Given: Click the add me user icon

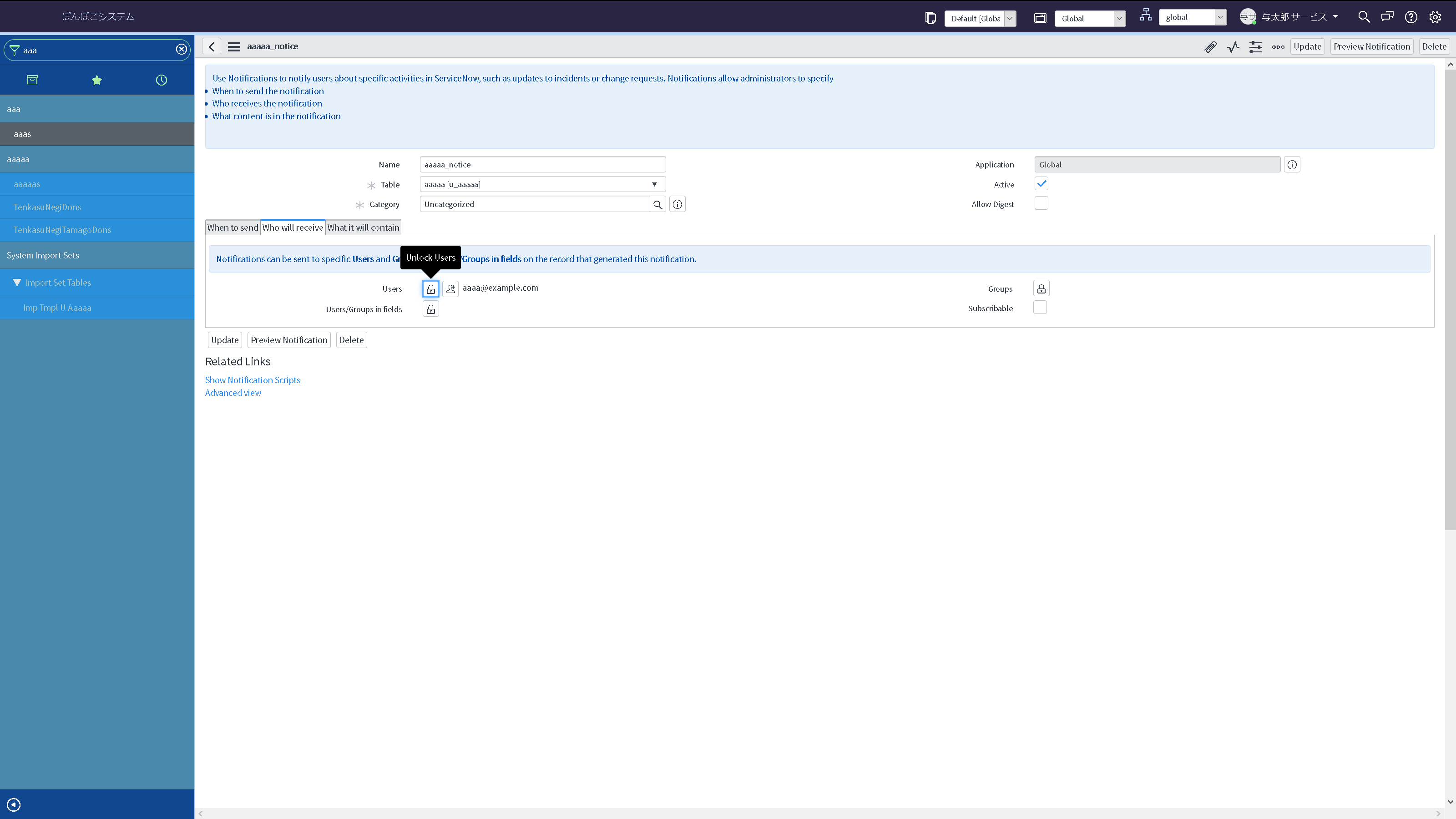Looking at the screenshot, I should point(450,289).
